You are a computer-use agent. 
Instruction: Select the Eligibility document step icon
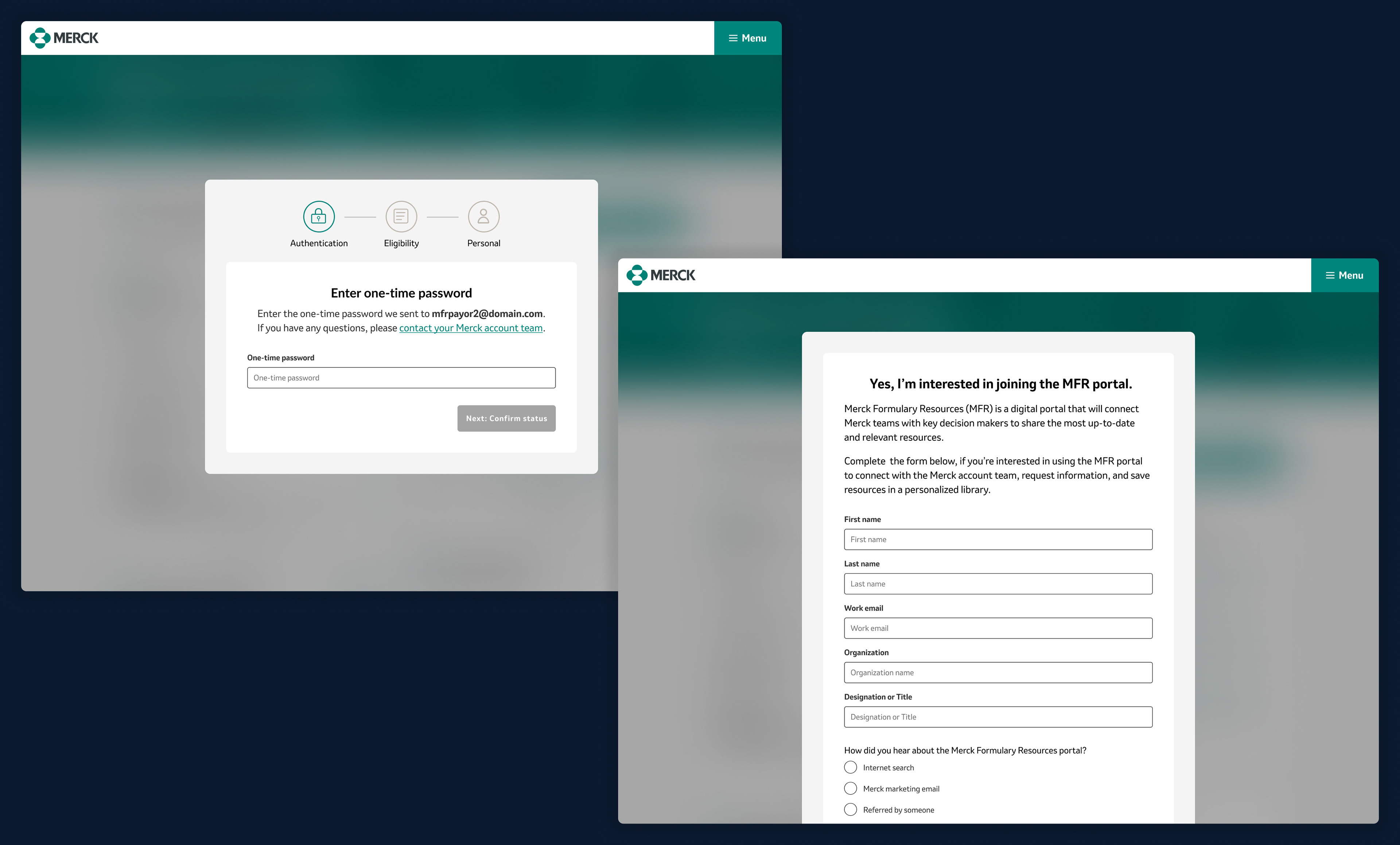point(401,217)
